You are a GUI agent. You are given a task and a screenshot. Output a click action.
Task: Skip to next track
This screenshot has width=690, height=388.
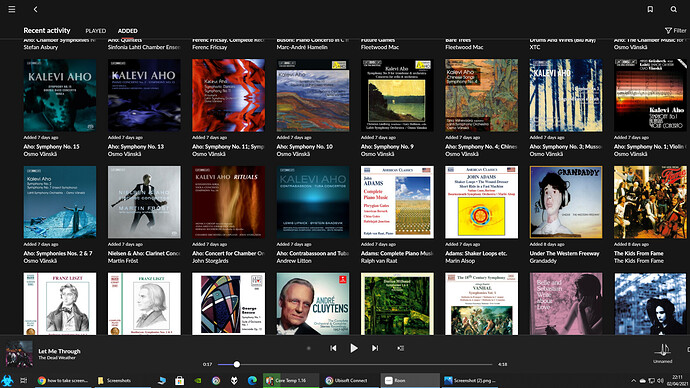[x=374, y=348]
